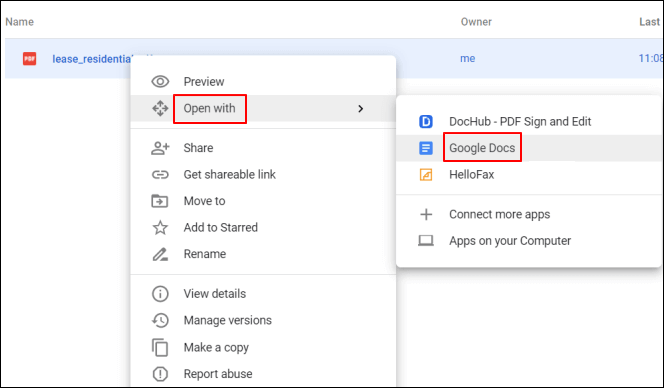Click the clock history Manage versions icon
664x388 pixels.
tap(160, 320)
